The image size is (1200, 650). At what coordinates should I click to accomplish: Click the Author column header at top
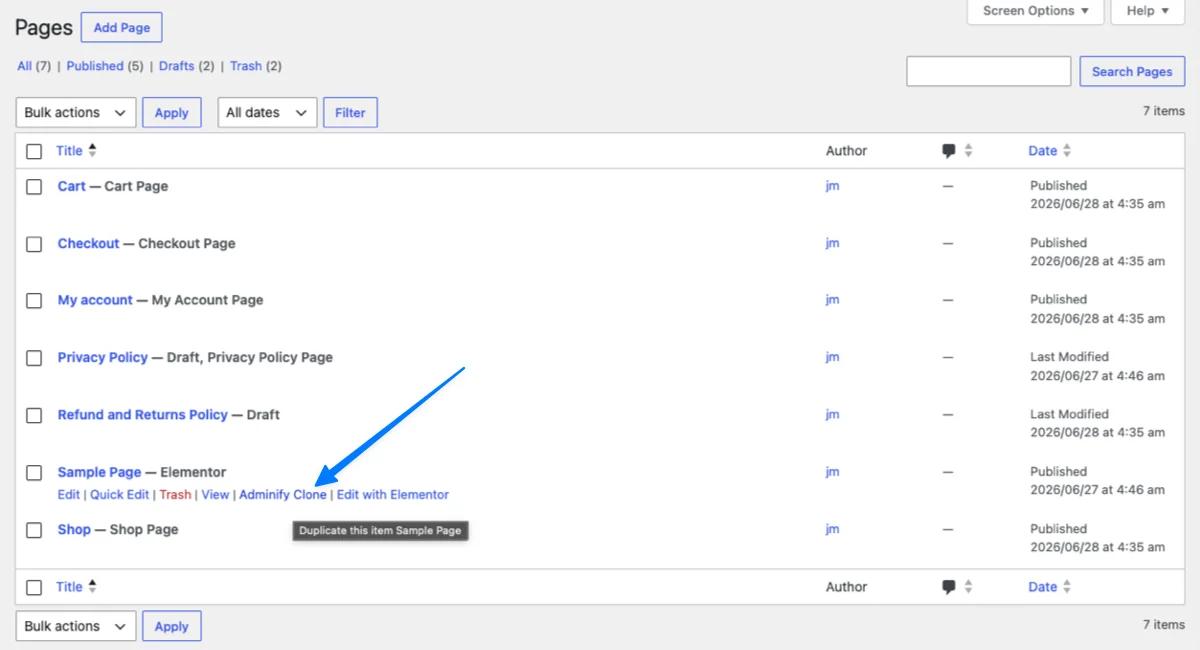pyautogui.click(x=846, y=151)
